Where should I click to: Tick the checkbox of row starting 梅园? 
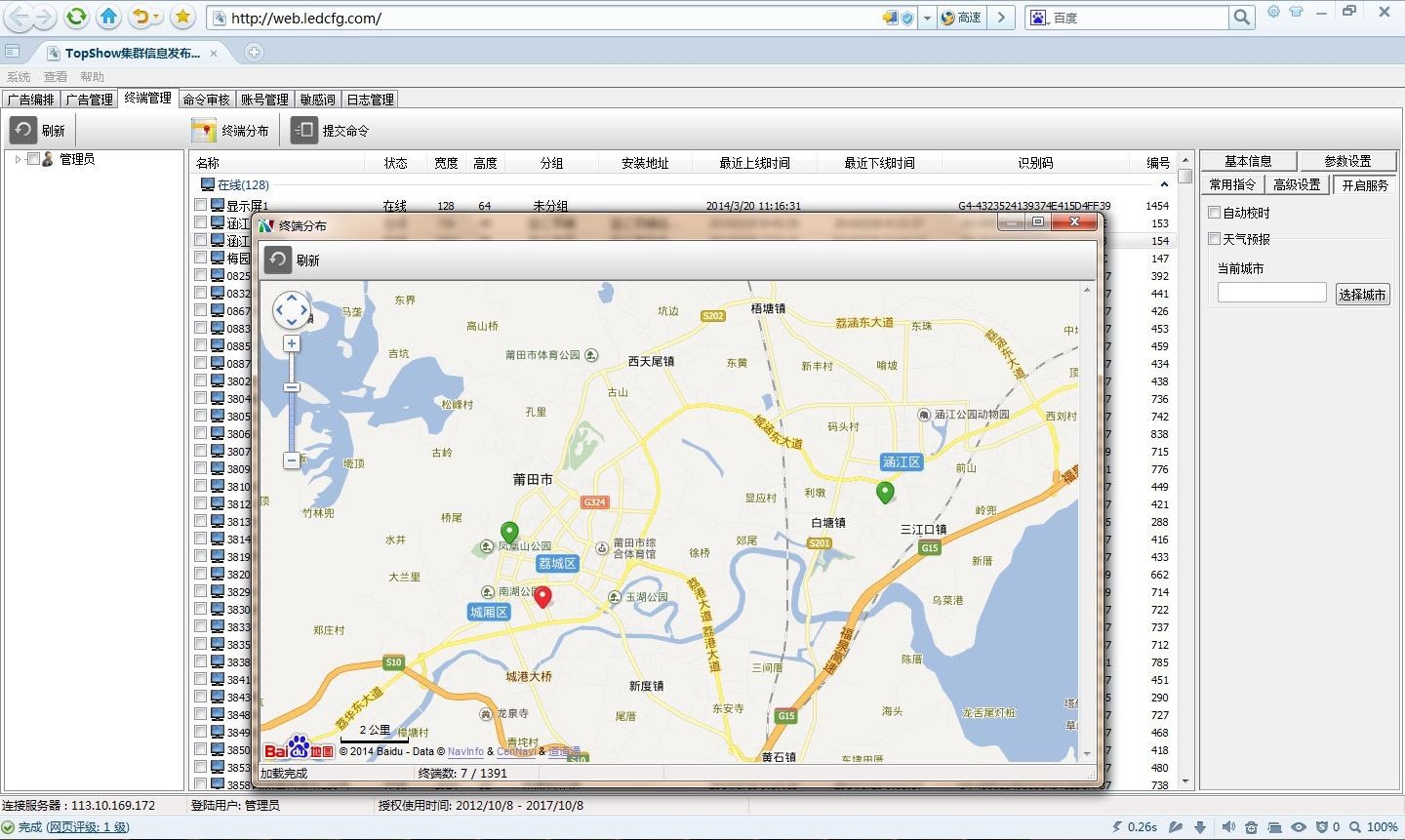(x=200, y=258)
